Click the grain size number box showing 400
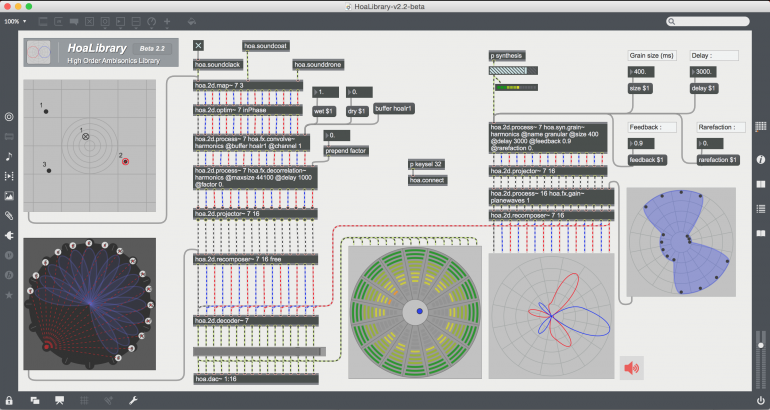770x410 pixels. pyautogui.click(x=641, y=72)
